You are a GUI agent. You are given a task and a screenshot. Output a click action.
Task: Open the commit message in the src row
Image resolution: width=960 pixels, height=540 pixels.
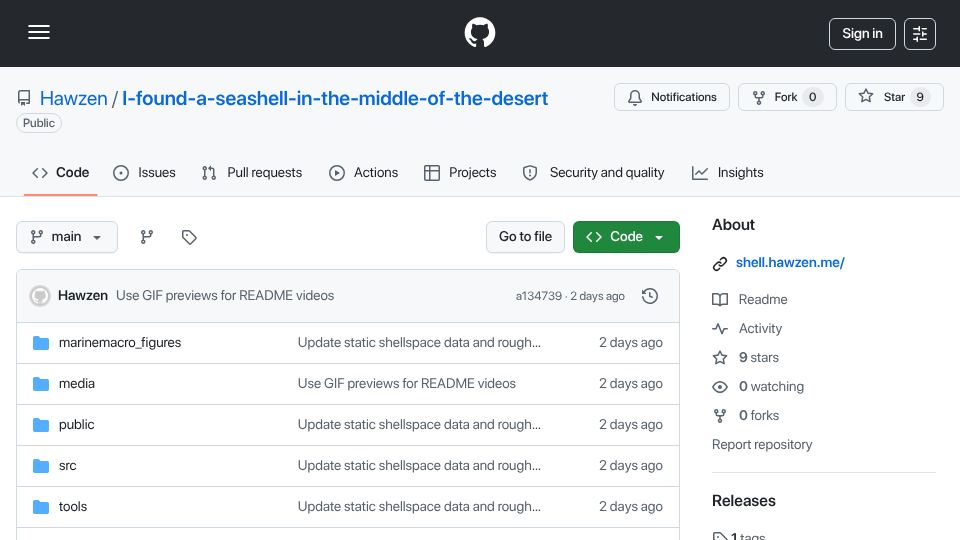click(x=419, y=466)
